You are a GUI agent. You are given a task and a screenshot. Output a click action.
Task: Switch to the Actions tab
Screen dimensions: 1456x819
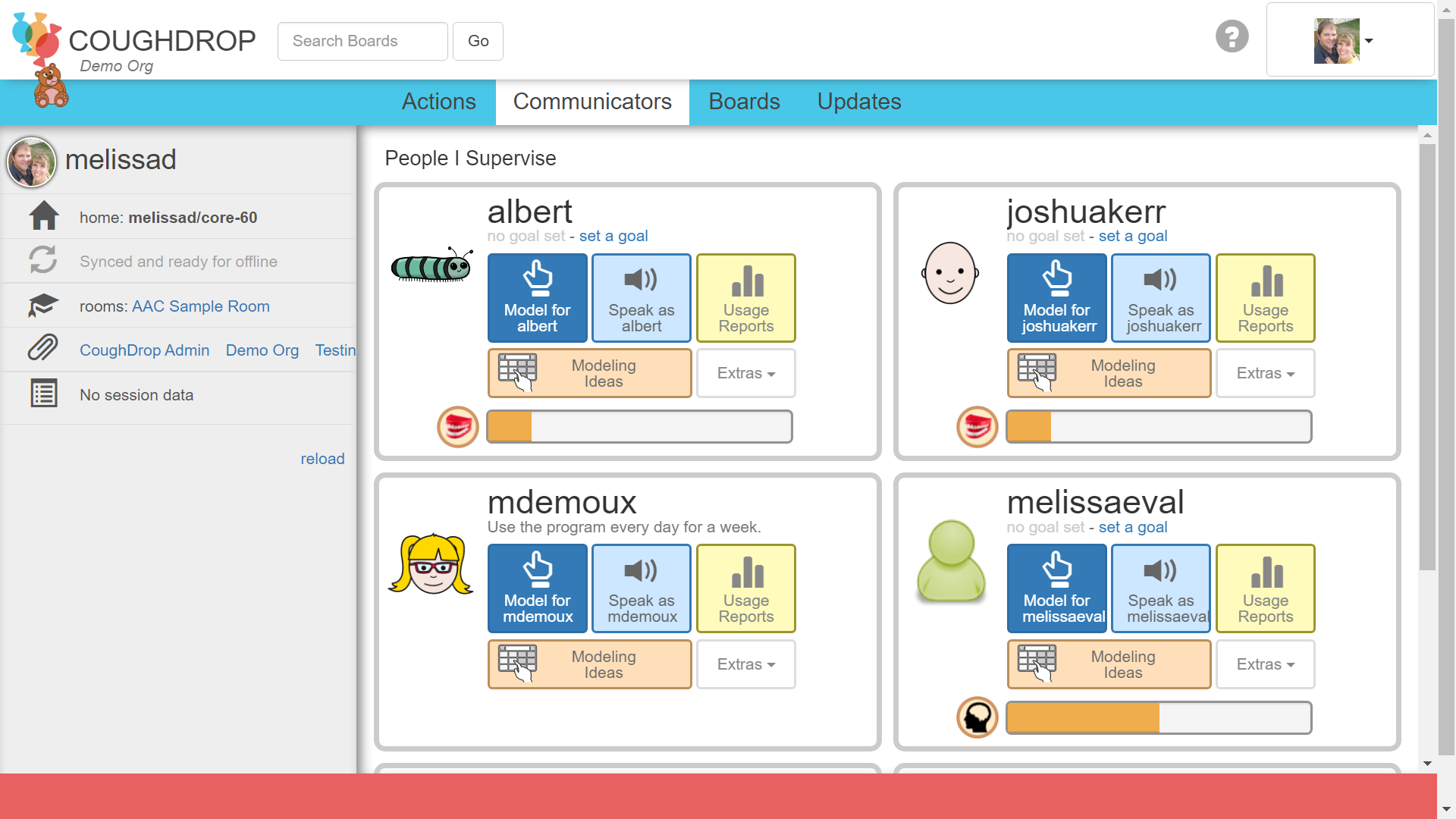439,102
